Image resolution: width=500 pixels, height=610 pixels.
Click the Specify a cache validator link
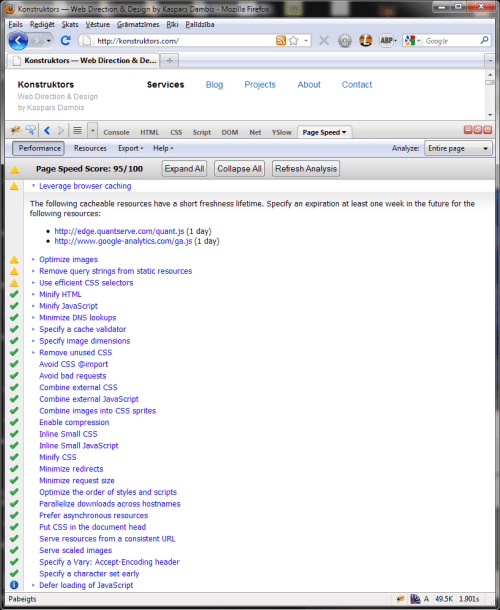click(82, 329)
